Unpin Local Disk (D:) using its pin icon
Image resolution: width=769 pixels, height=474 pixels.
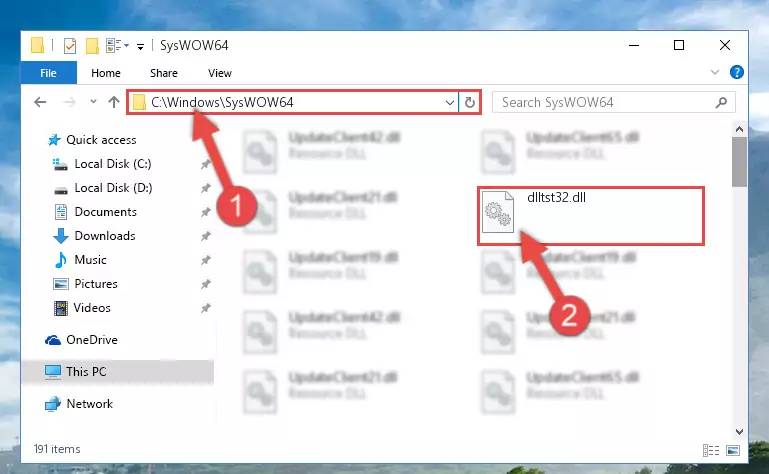click(x=205, y=188)
